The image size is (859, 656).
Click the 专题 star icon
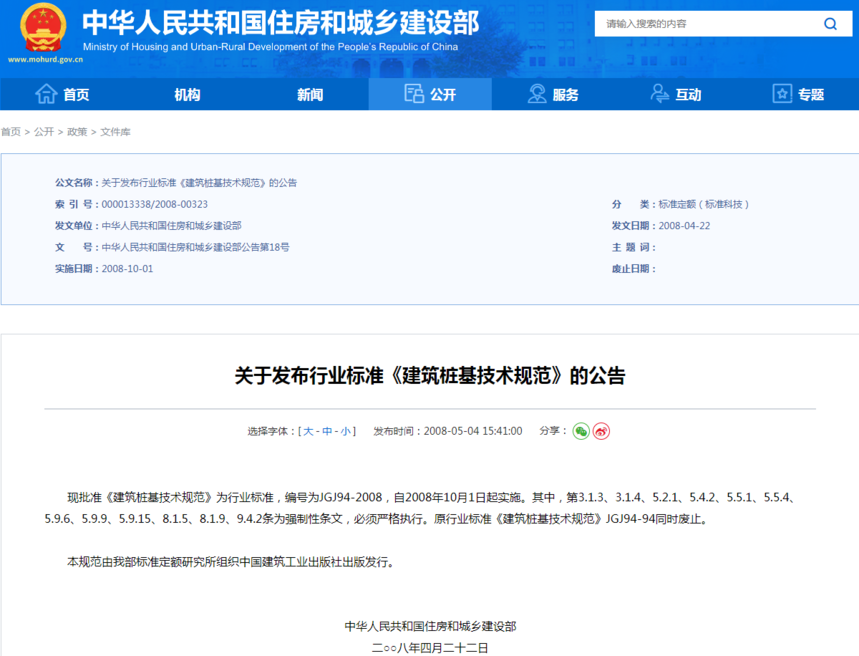pos(782,94)
